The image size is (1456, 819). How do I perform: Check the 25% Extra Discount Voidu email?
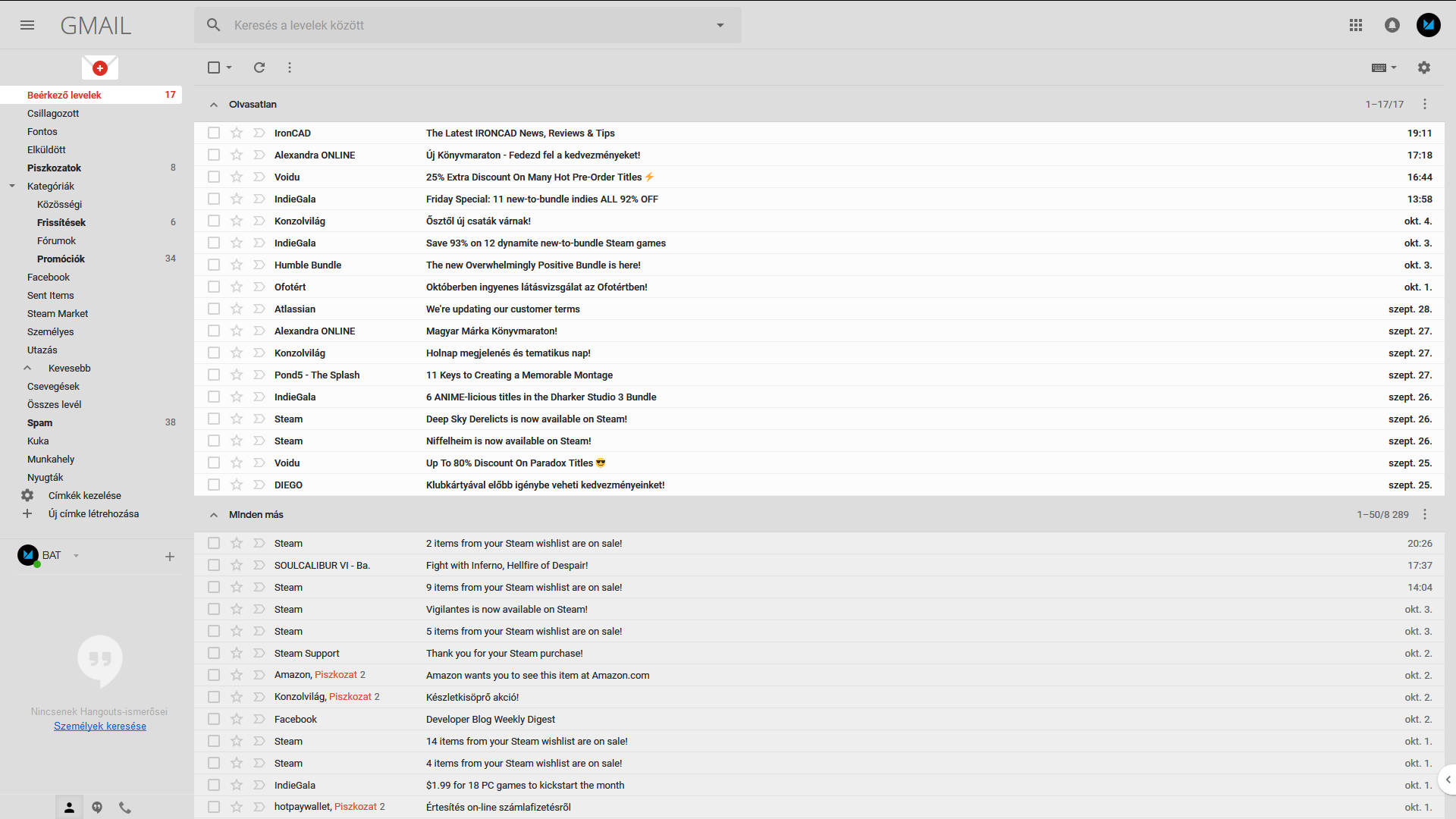pyautogui.click(x=214, y=177)
